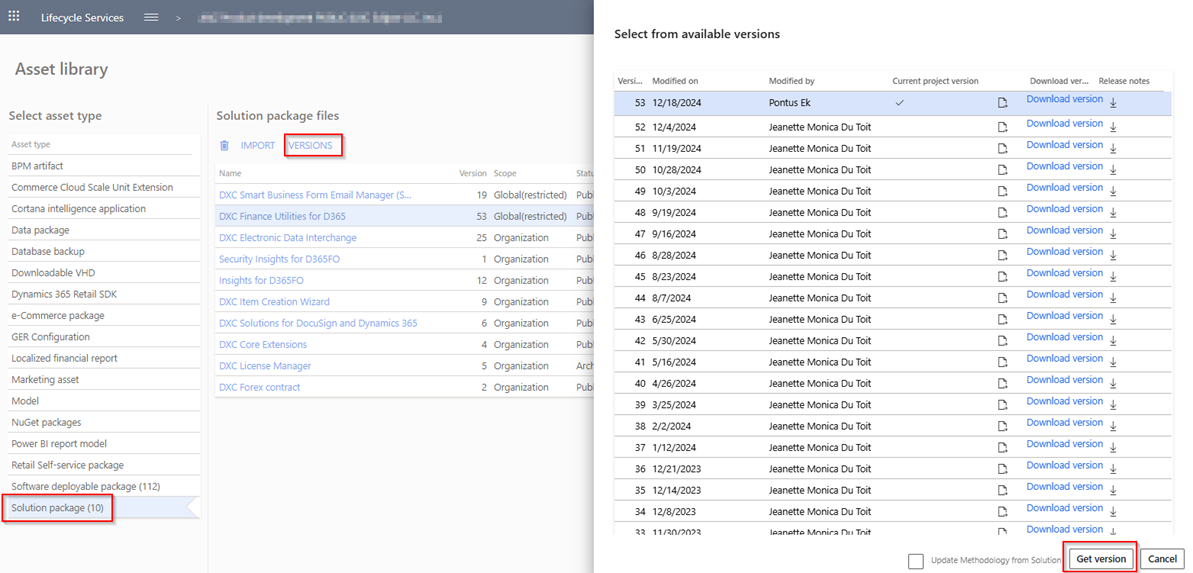Open the Lifecycle Services hamburger menu

(x=151, y=17)
